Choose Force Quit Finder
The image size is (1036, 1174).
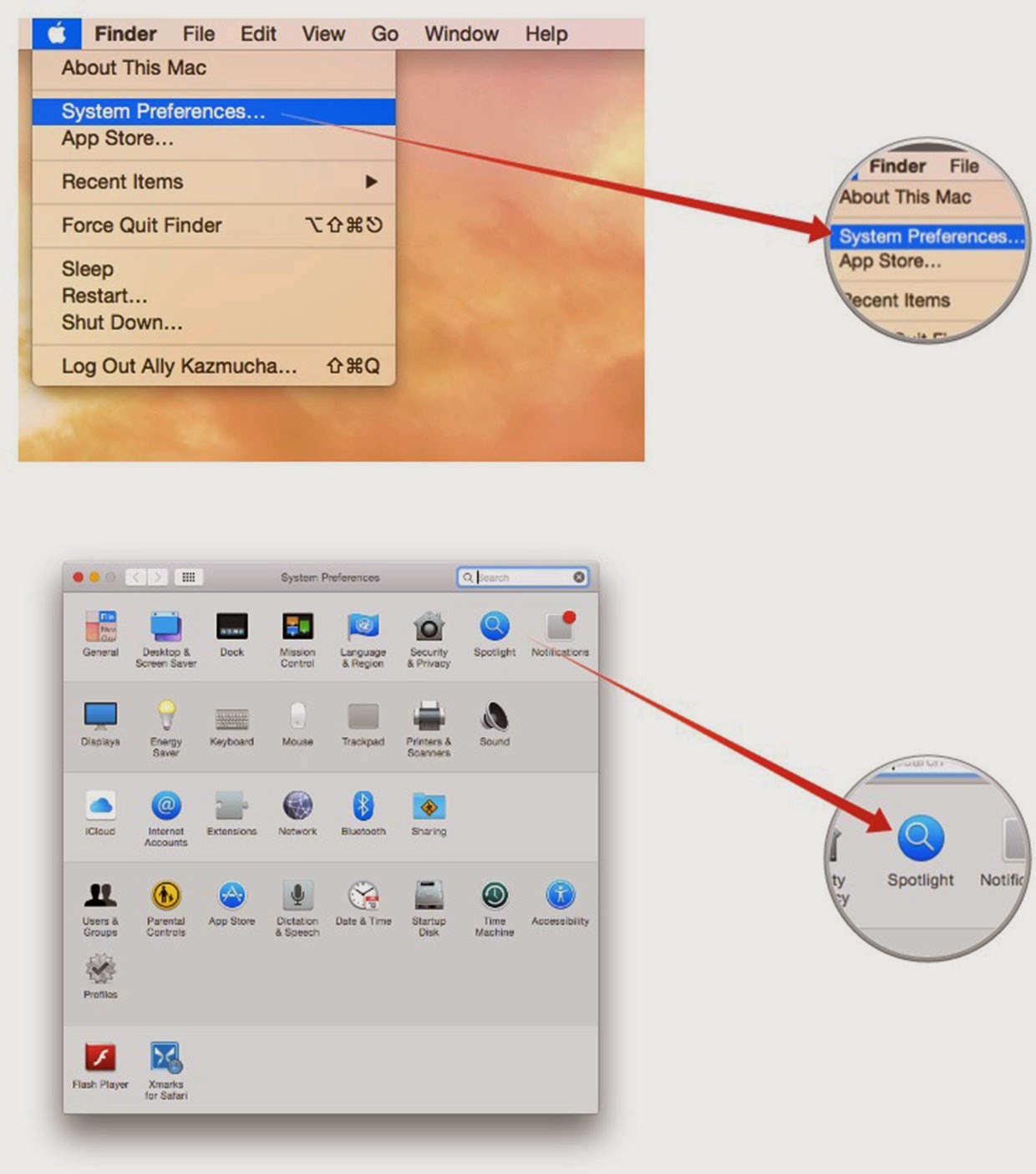pyautogui.click(x=214, y=226)
